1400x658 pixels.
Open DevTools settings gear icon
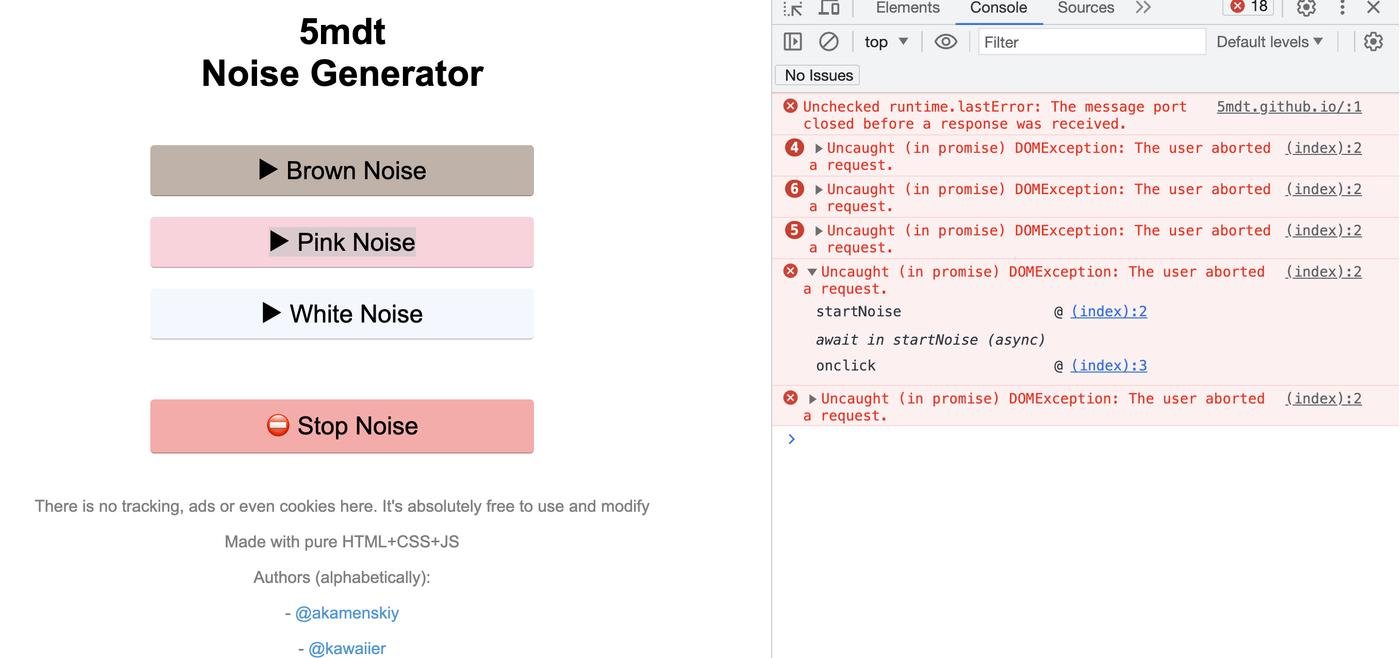pos(1306,8)
